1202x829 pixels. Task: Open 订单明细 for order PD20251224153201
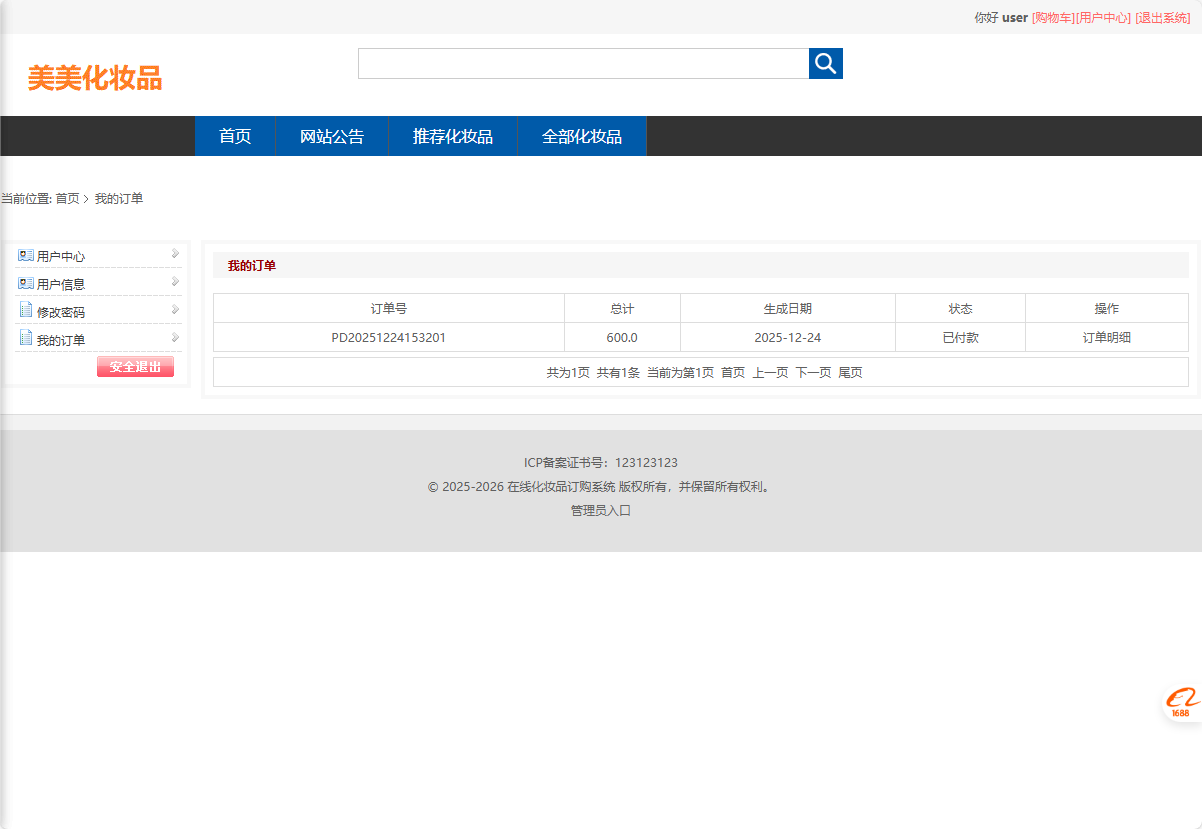[1106, 337]
